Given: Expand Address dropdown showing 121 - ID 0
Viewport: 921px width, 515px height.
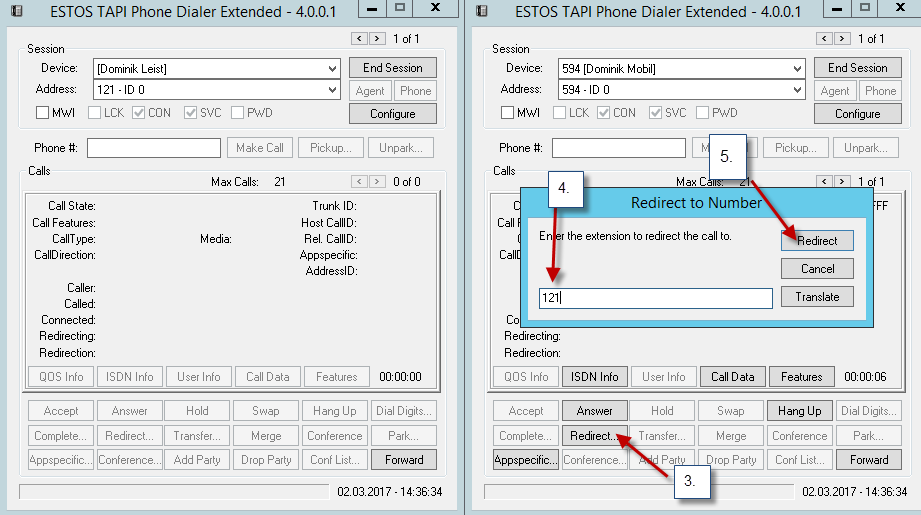Looking at the screenshot, I should 217,90.
